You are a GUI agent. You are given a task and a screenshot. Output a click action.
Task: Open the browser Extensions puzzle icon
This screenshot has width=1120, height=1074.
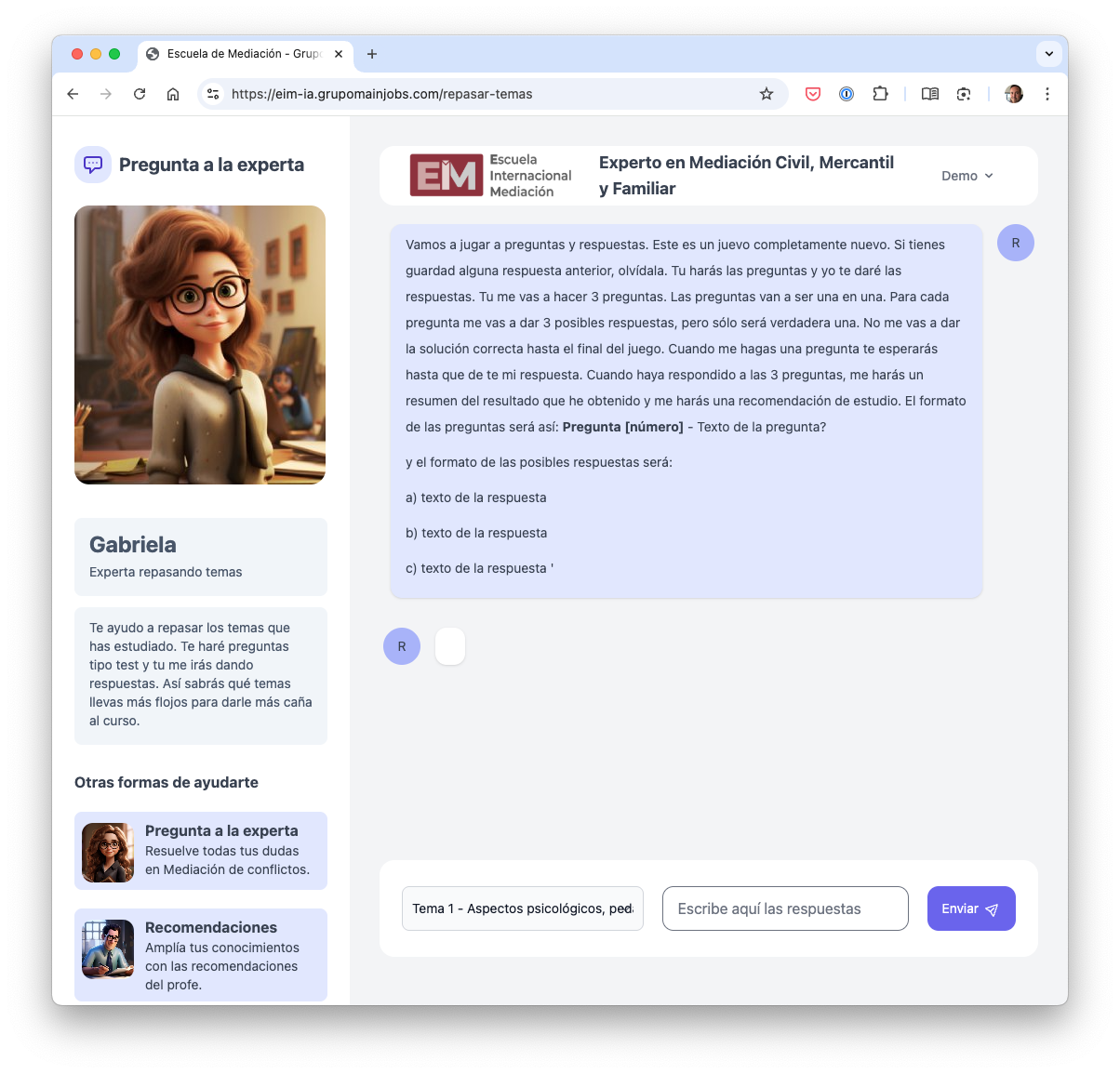pos(880,94)
